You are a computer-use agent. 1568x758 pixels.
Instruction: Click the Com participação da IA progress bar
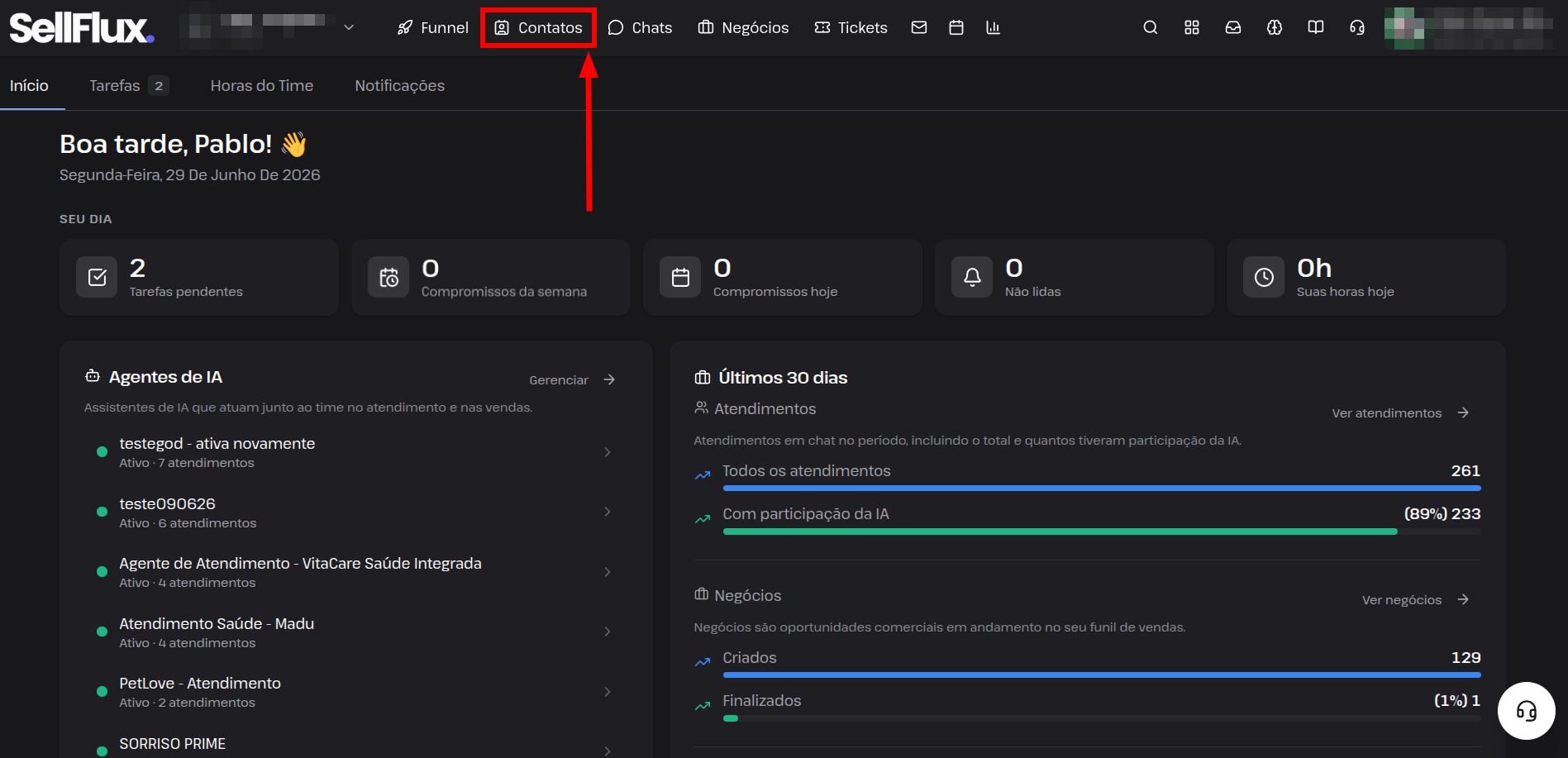(x=1101, y=532)
